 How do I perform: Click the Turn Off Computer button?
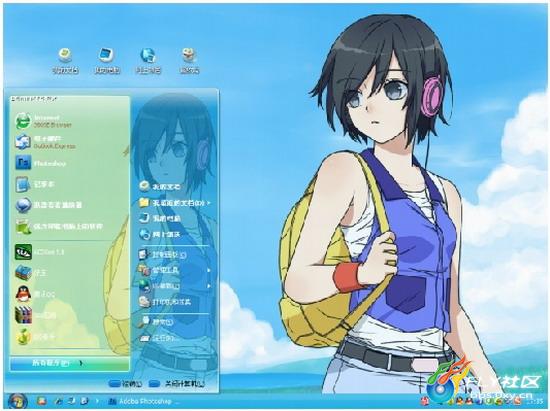tap(176, 384)
